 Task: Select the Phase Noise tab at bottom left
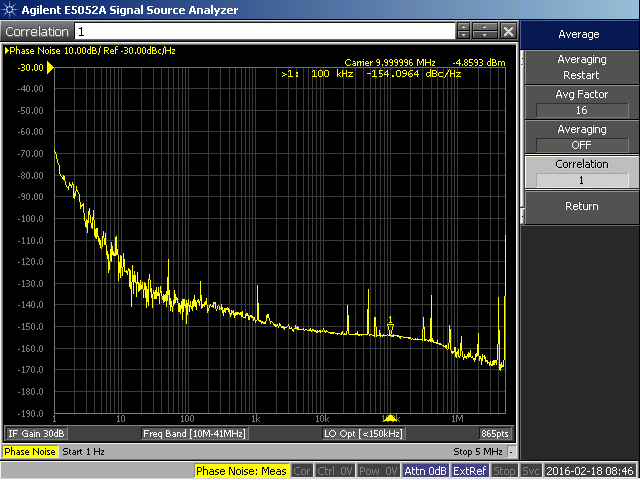30,452
